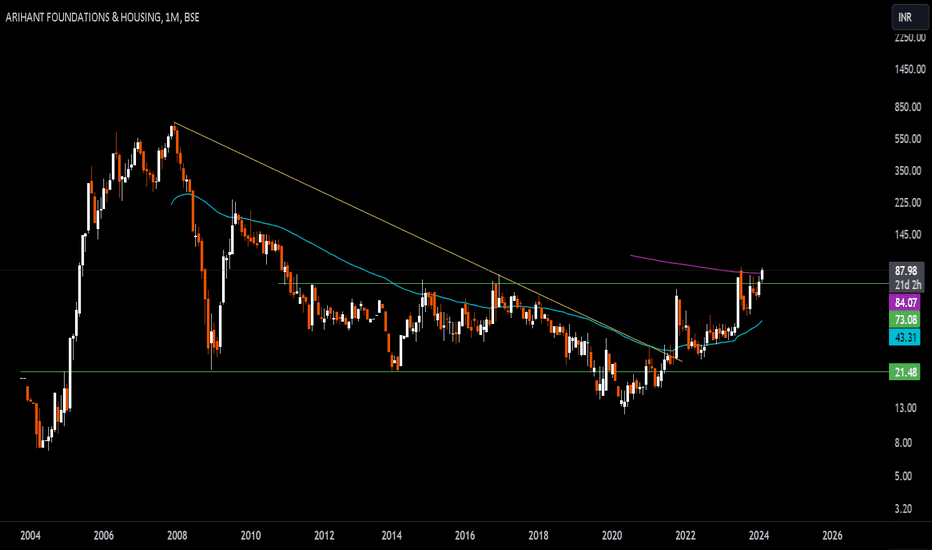The image size is (932, 550).
Task: Click the 3.20 price axis value
Action: point(905,508)
